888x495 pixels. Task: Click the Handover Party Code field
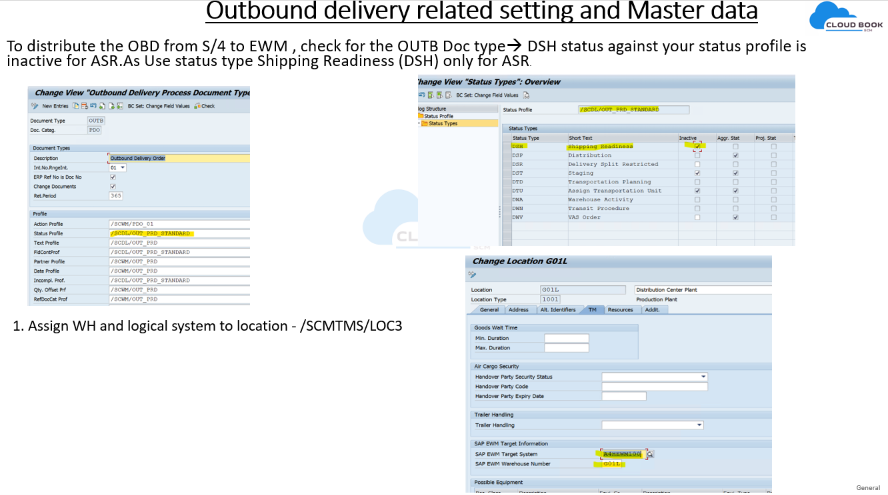click(x=654, y=386)
